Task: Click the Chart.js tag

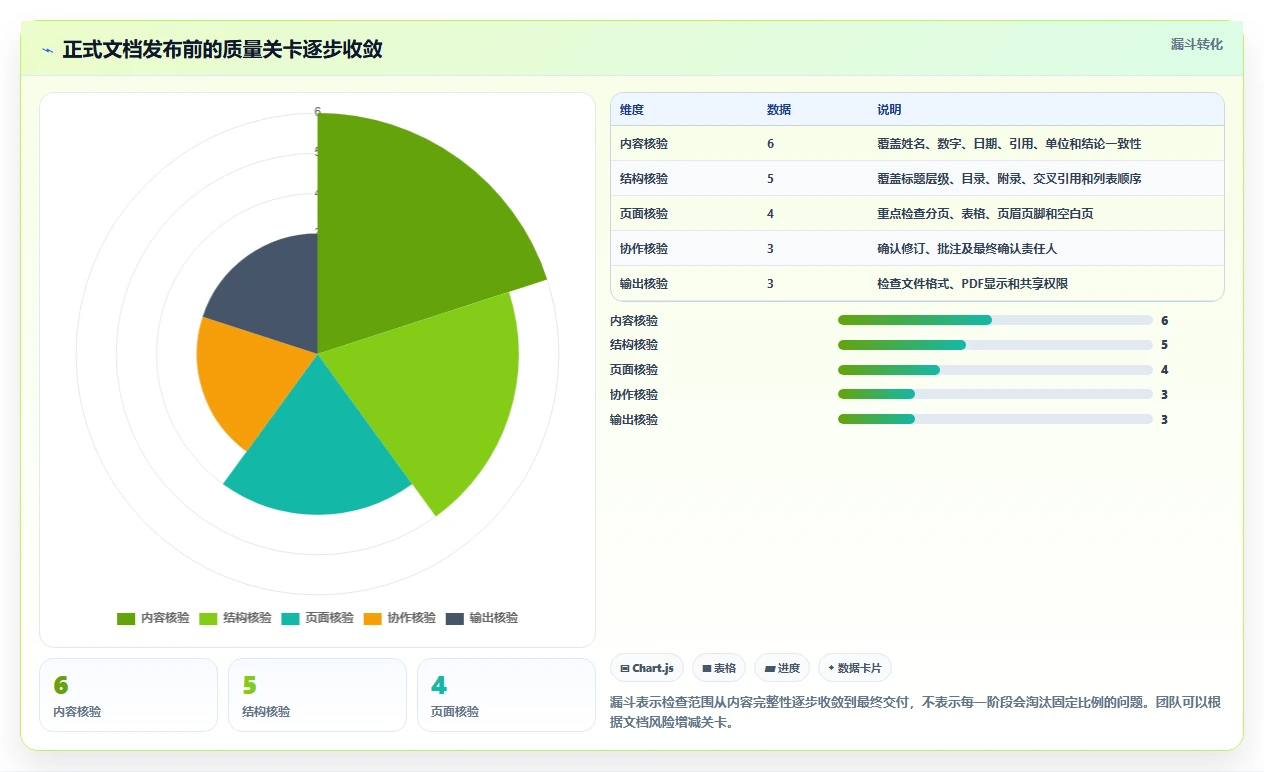Action: (x=647, y=668)
